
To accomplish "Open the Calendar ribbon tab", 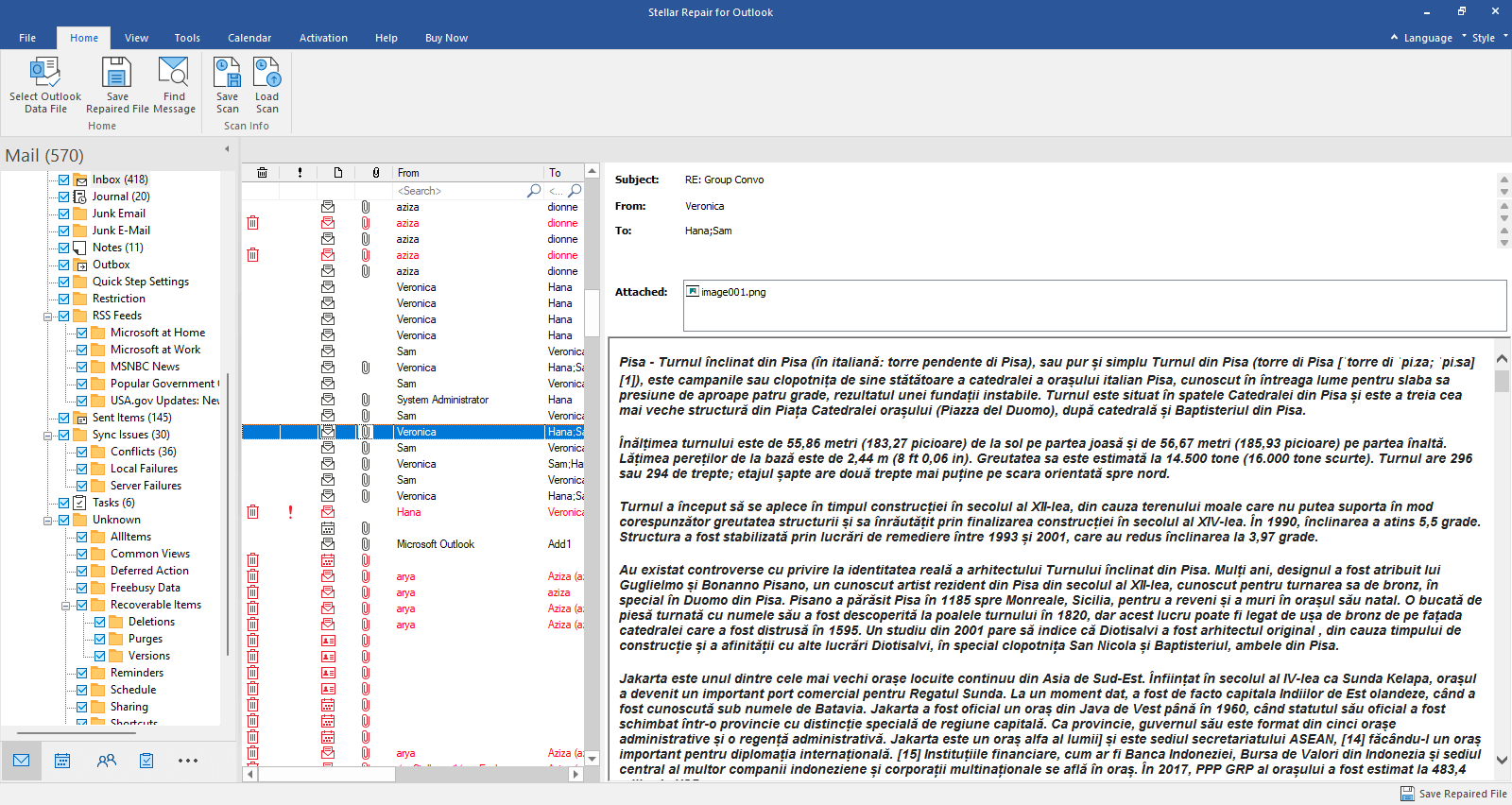I will pos(249,38).
